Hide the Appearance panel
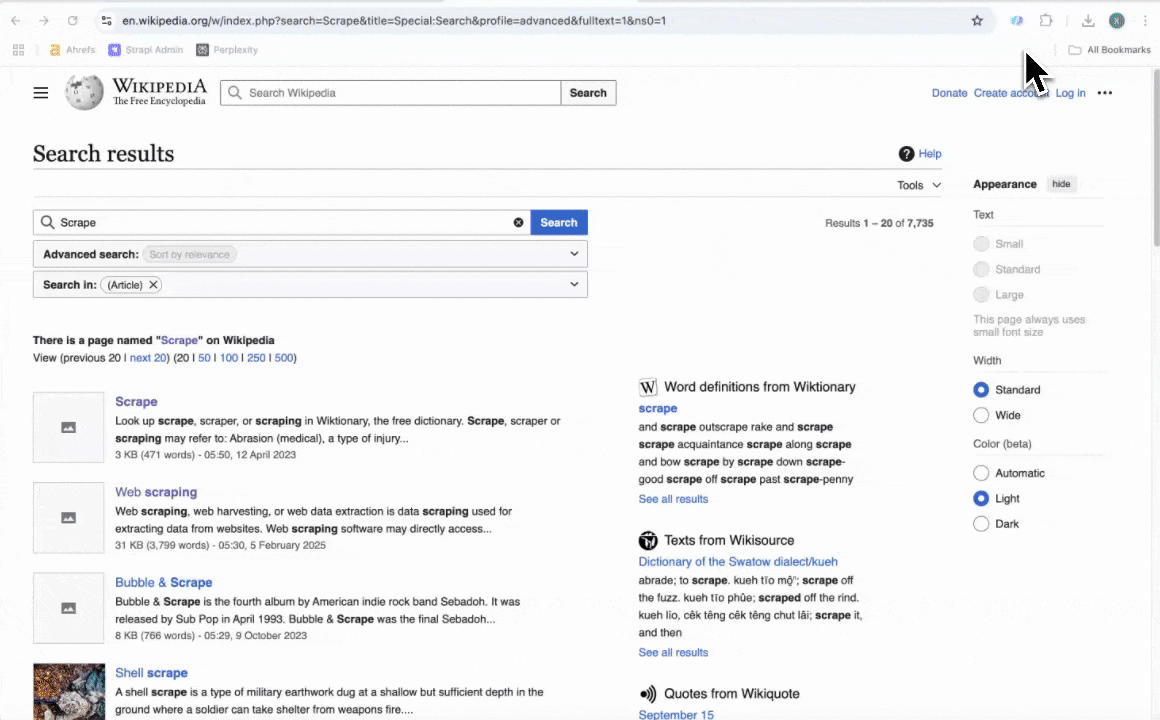The width and height of the screenshot is (1160, 720). (1061, 184)
